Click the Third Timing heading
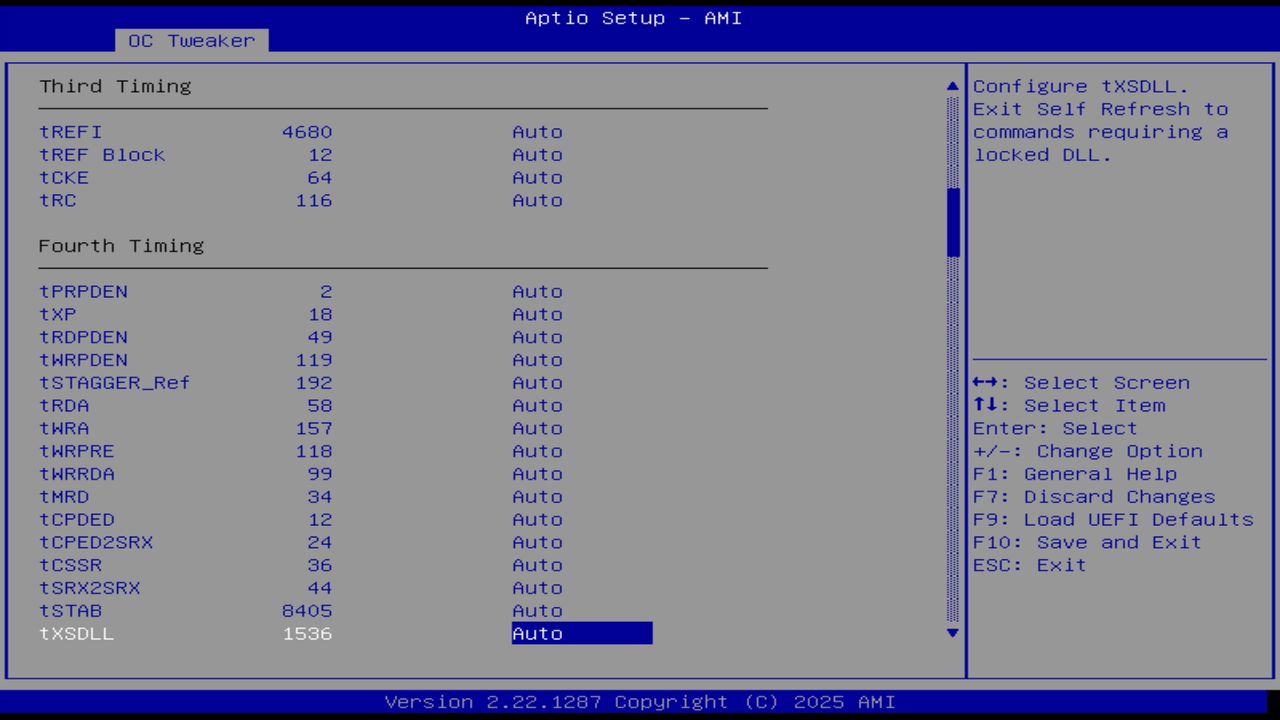1280x720 pixels. click(115, 87)
